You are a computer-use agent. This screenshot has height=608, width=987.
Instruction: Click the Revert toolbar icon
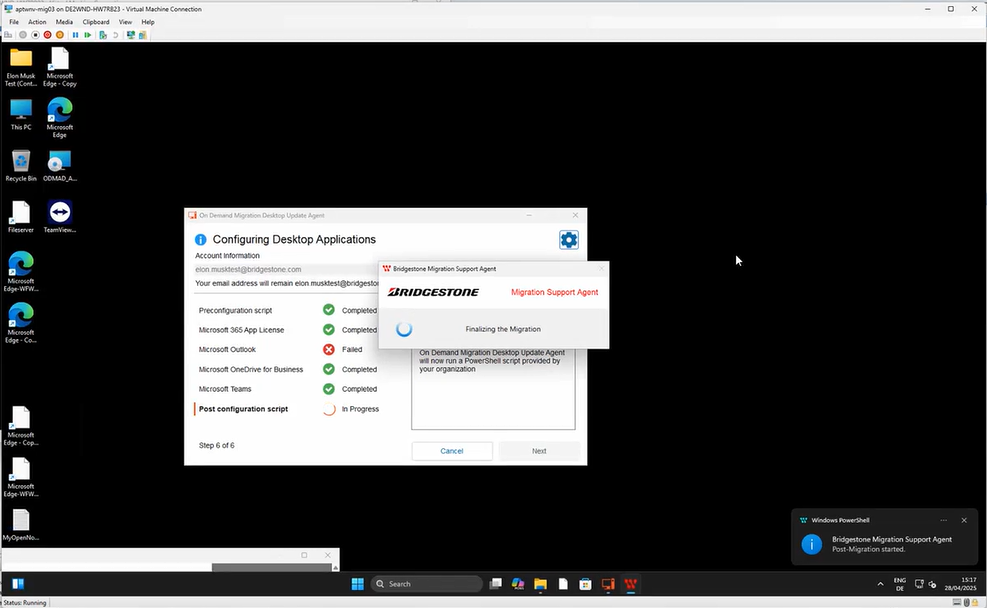(115, 35)
